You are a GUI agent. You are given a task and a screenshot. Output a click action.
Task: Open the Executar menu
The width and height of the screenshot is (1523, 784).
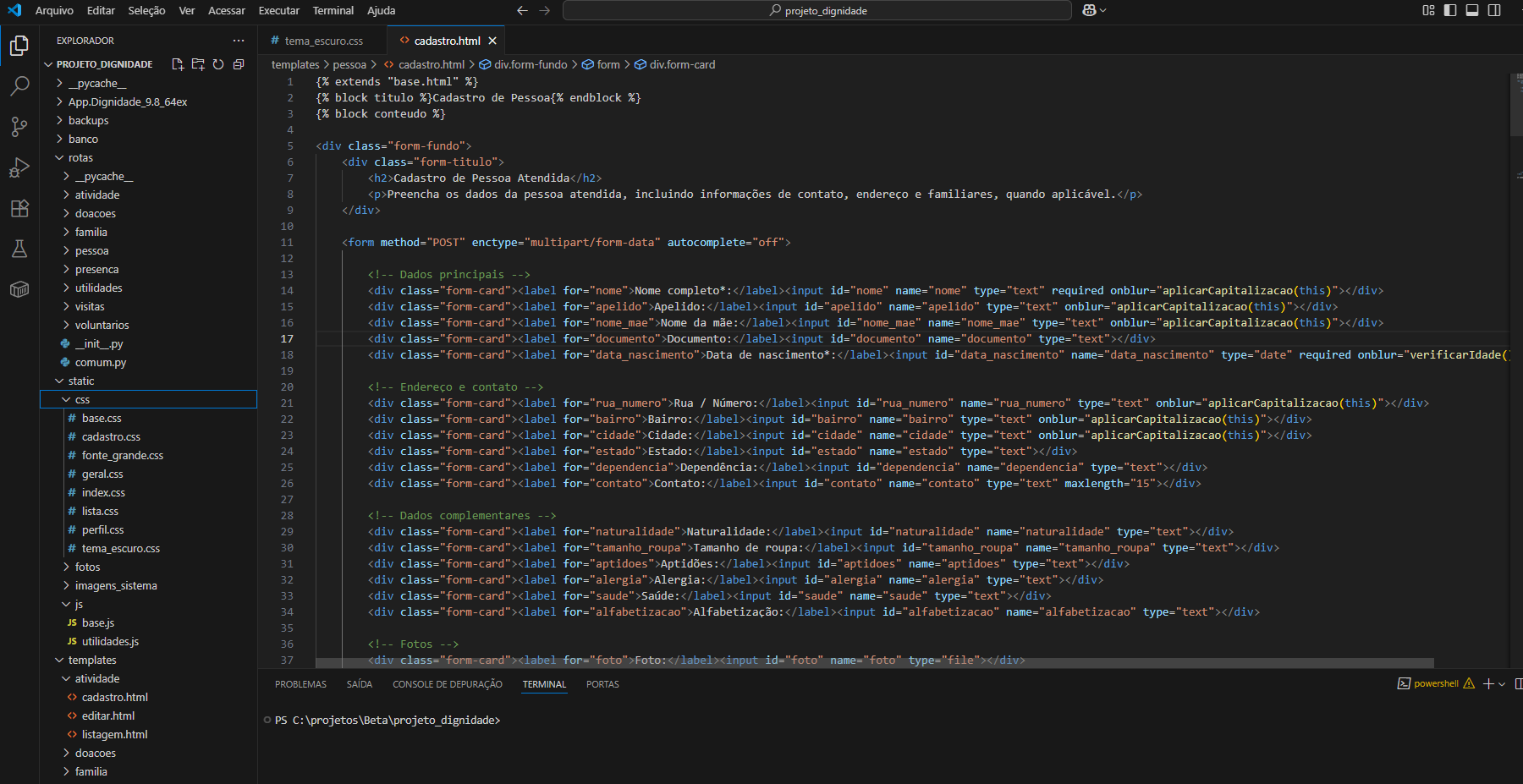point(279,10)
